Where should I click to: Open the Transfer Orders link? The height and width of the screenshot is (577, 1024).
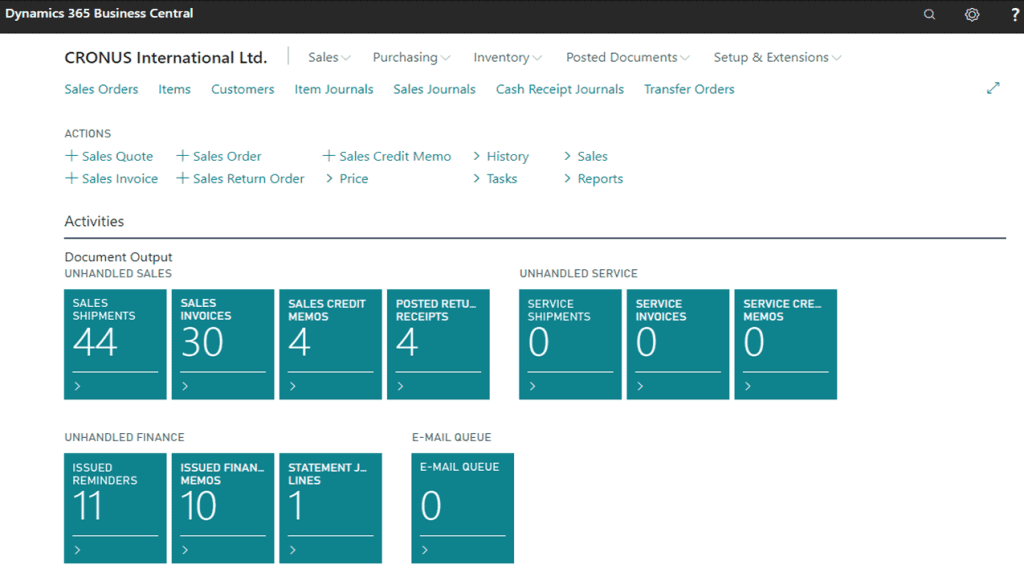[x=689, y=89]
